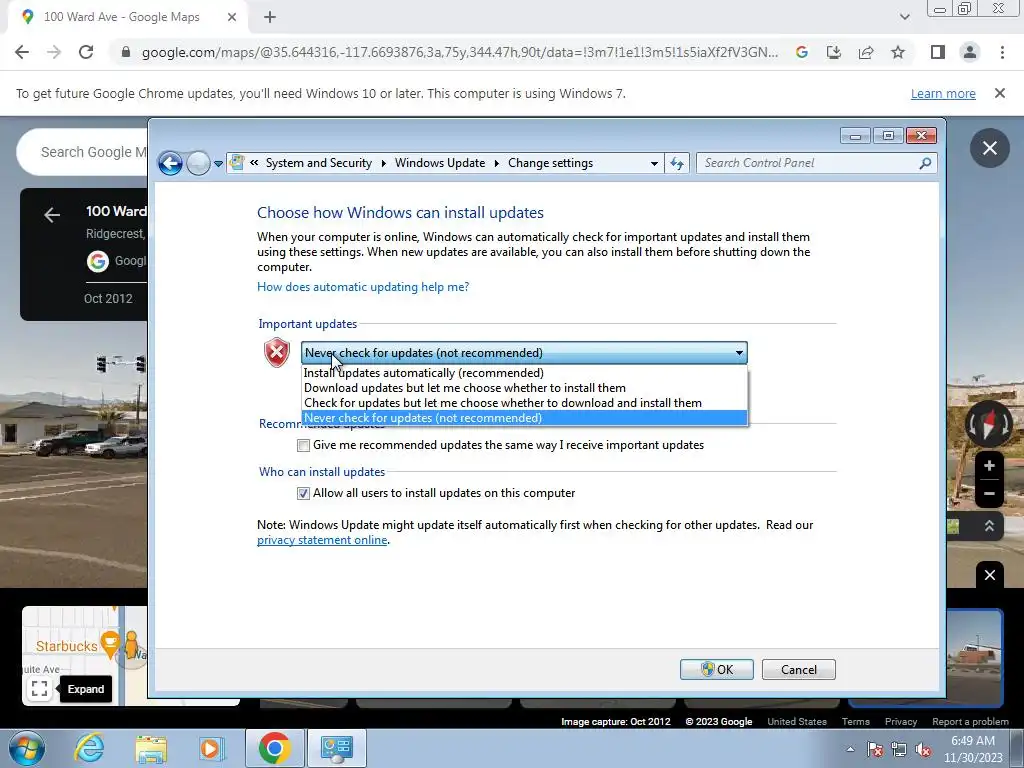Enable 'Give me recommended updates' checkbox

tap(303, 445)
